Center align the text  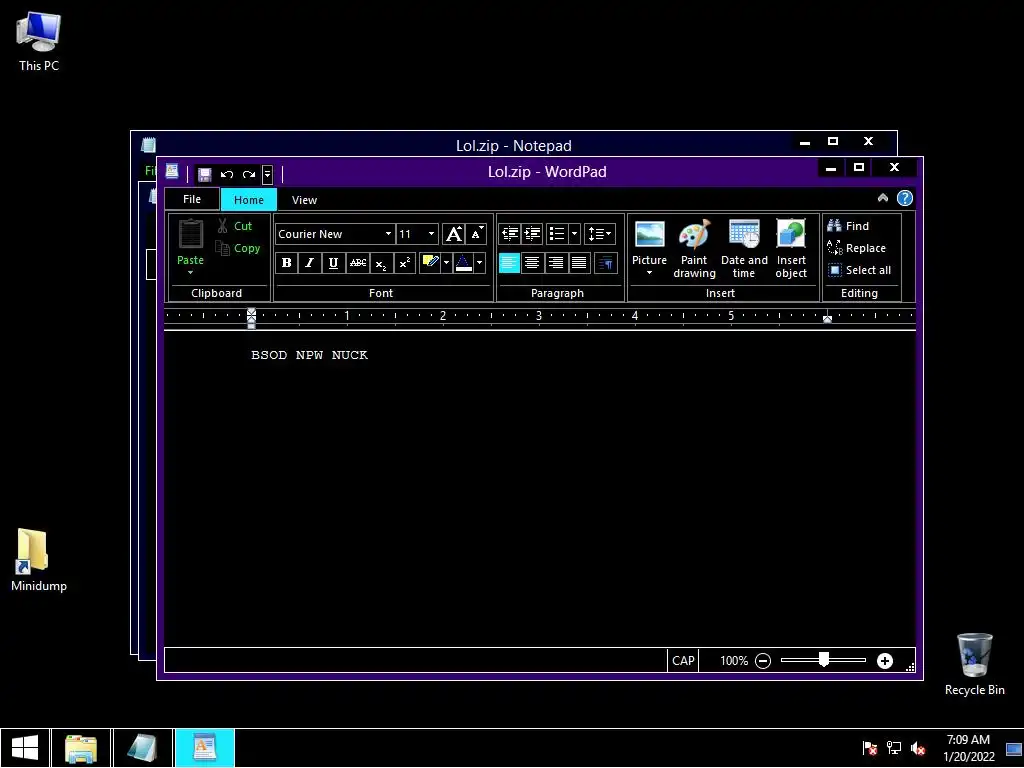click(x=532, y=263)
